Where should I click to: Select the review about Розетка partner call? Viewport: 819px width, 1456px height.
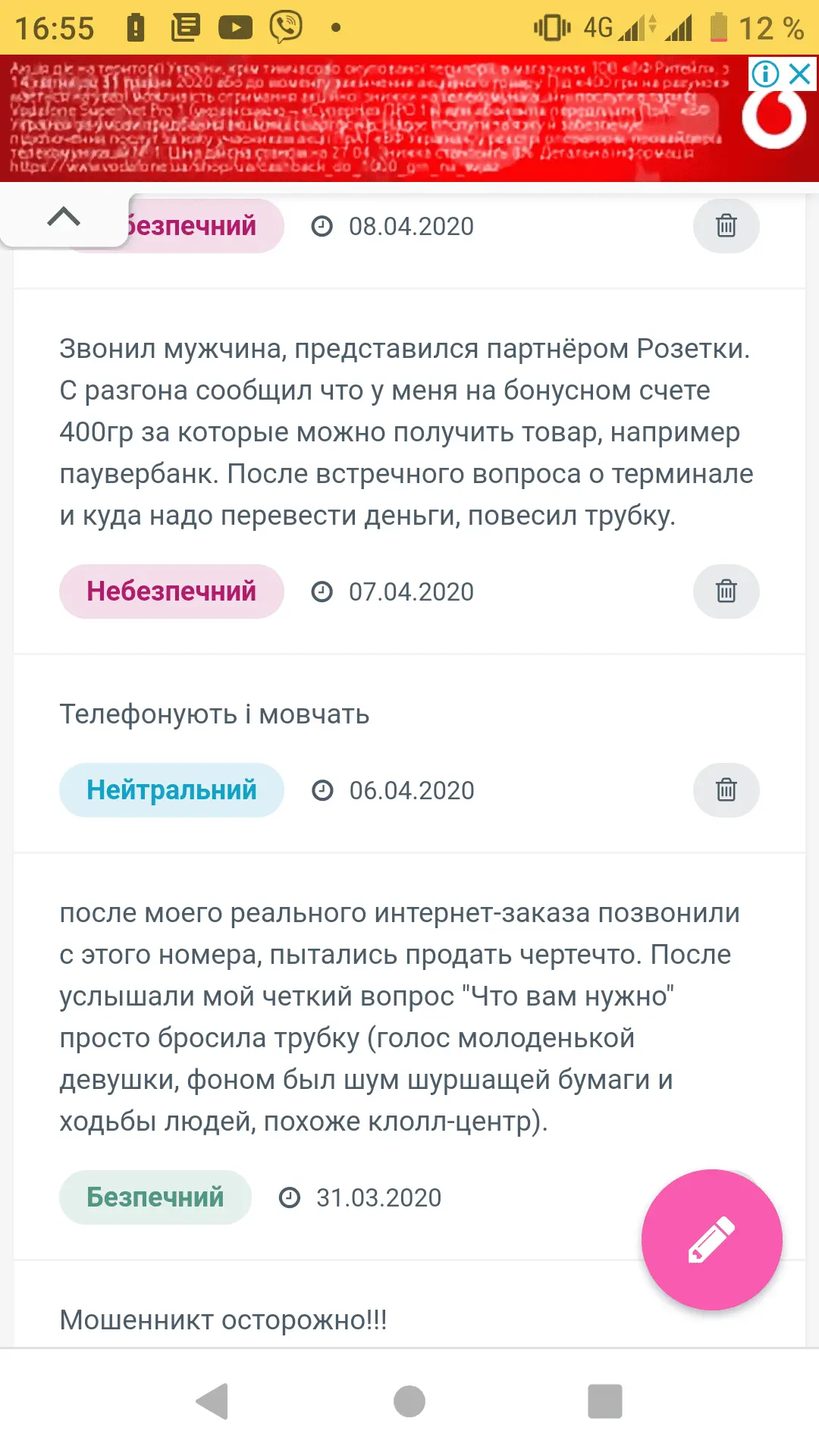406,432
